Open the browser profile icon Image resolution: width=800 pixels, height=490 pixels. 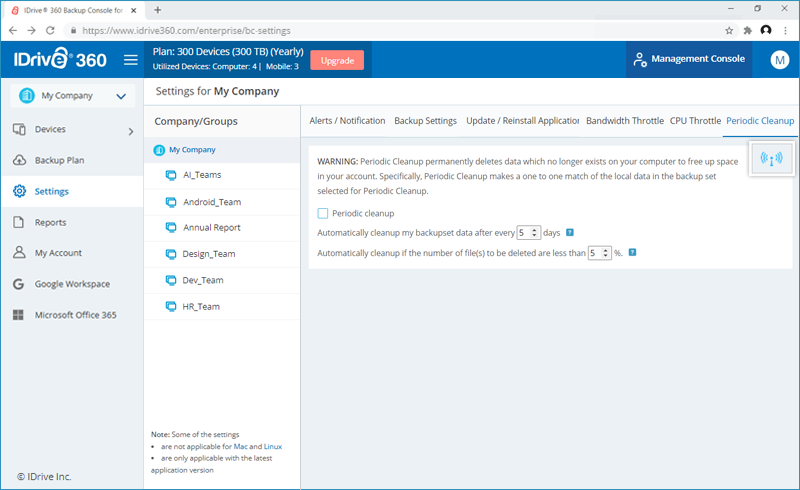coord(766,30)
